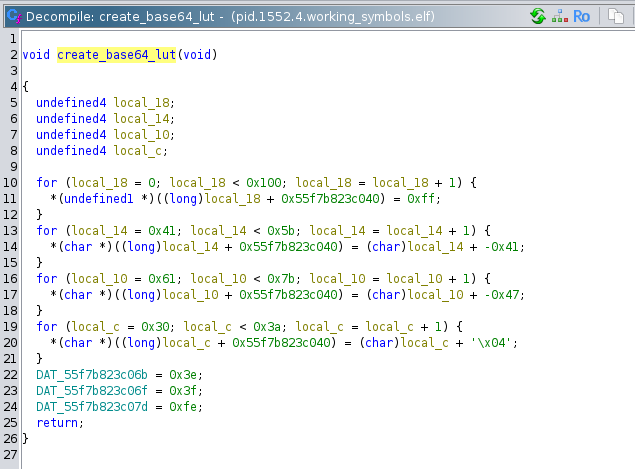Click the 0xff value on line 11
Screen dimensions: 635x469
421,199
